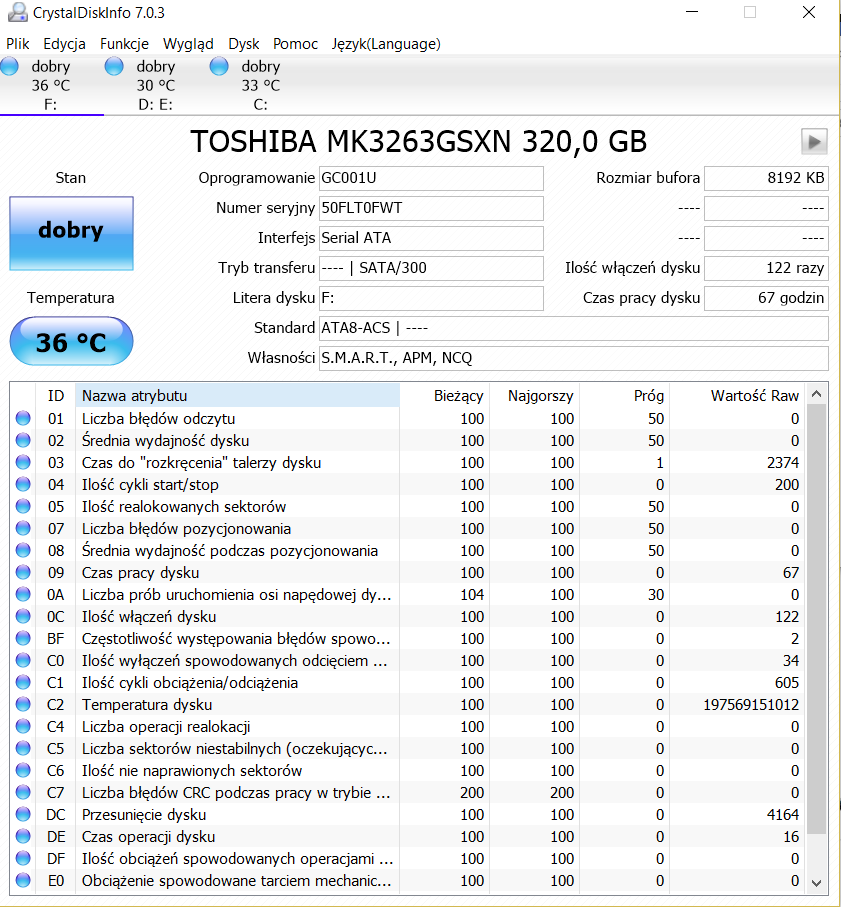This screenshot has width=841, height=907.
Task: Click the attribute list vertical scrollbar thumb
Action: click(817, 619)
